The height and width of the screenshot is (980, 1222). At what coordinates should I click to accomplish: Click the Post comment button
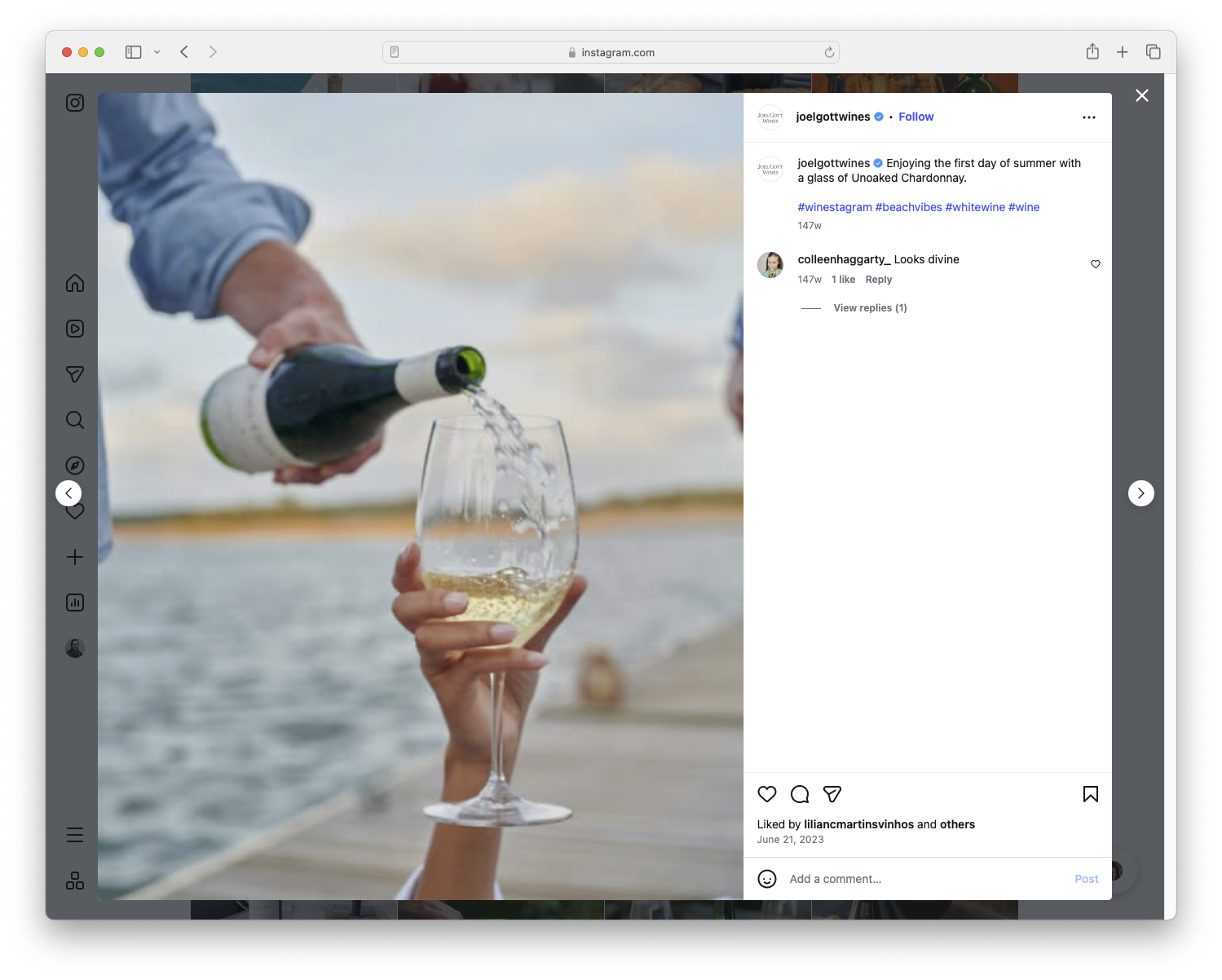click(x=1087, y=879)
